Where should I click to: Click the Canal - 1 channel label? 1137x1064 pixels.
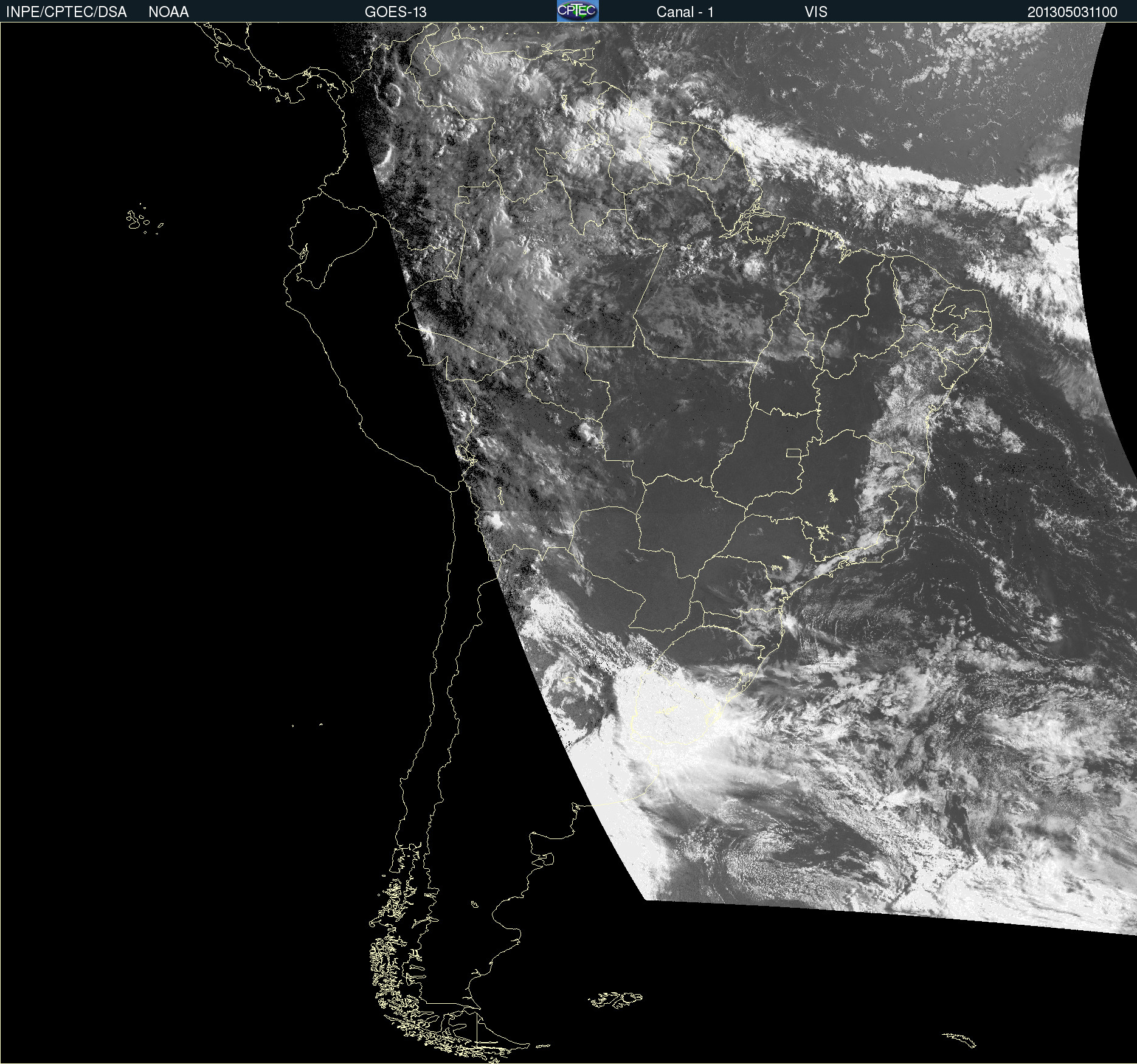[685, 12]
